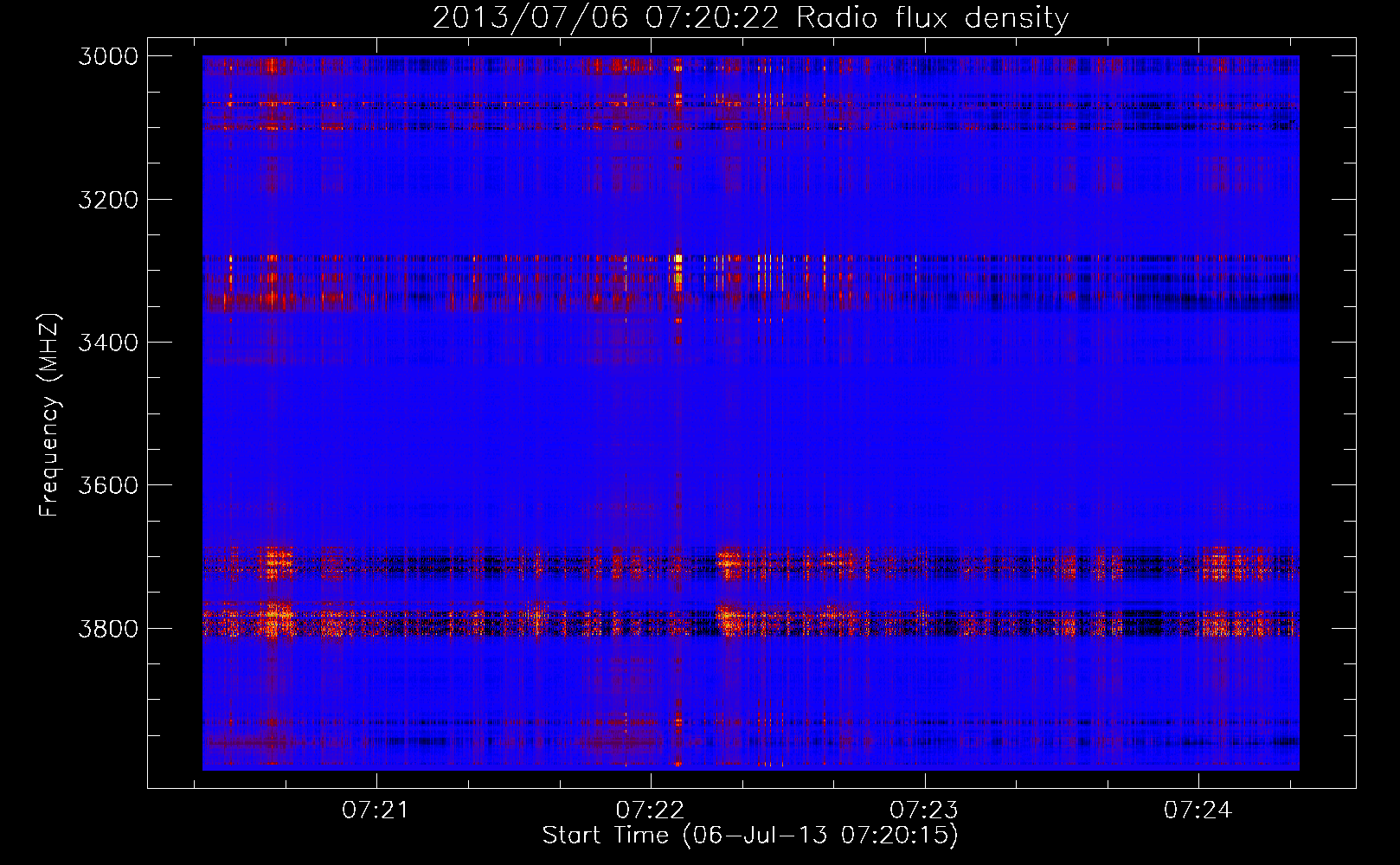Select the 3600 frequency axis label
This screenshot has width=1400, height=865.
[107, 485]
